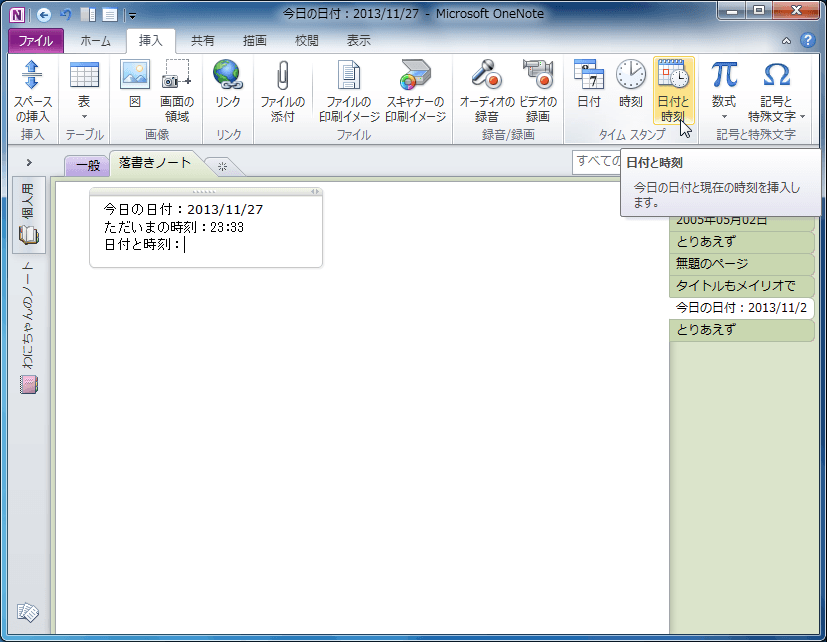Open Symbols (記号と特殊文字) dropdown

(776, 91)
